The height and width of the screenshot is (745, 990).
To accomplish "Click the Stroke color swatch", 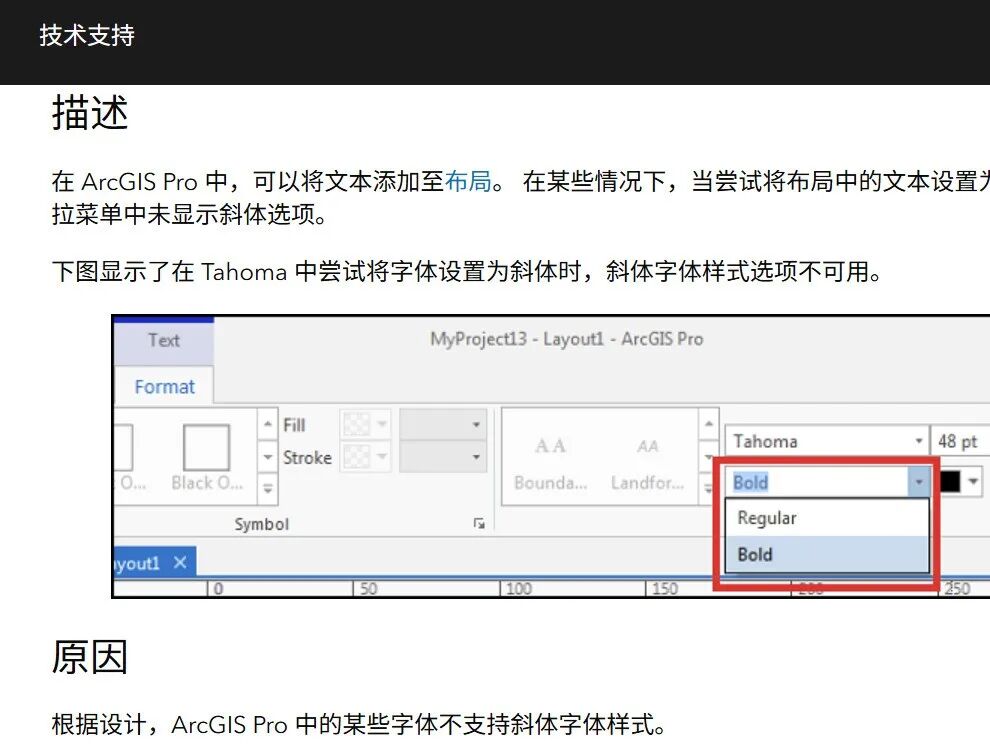I will click(x=357, y=456).
